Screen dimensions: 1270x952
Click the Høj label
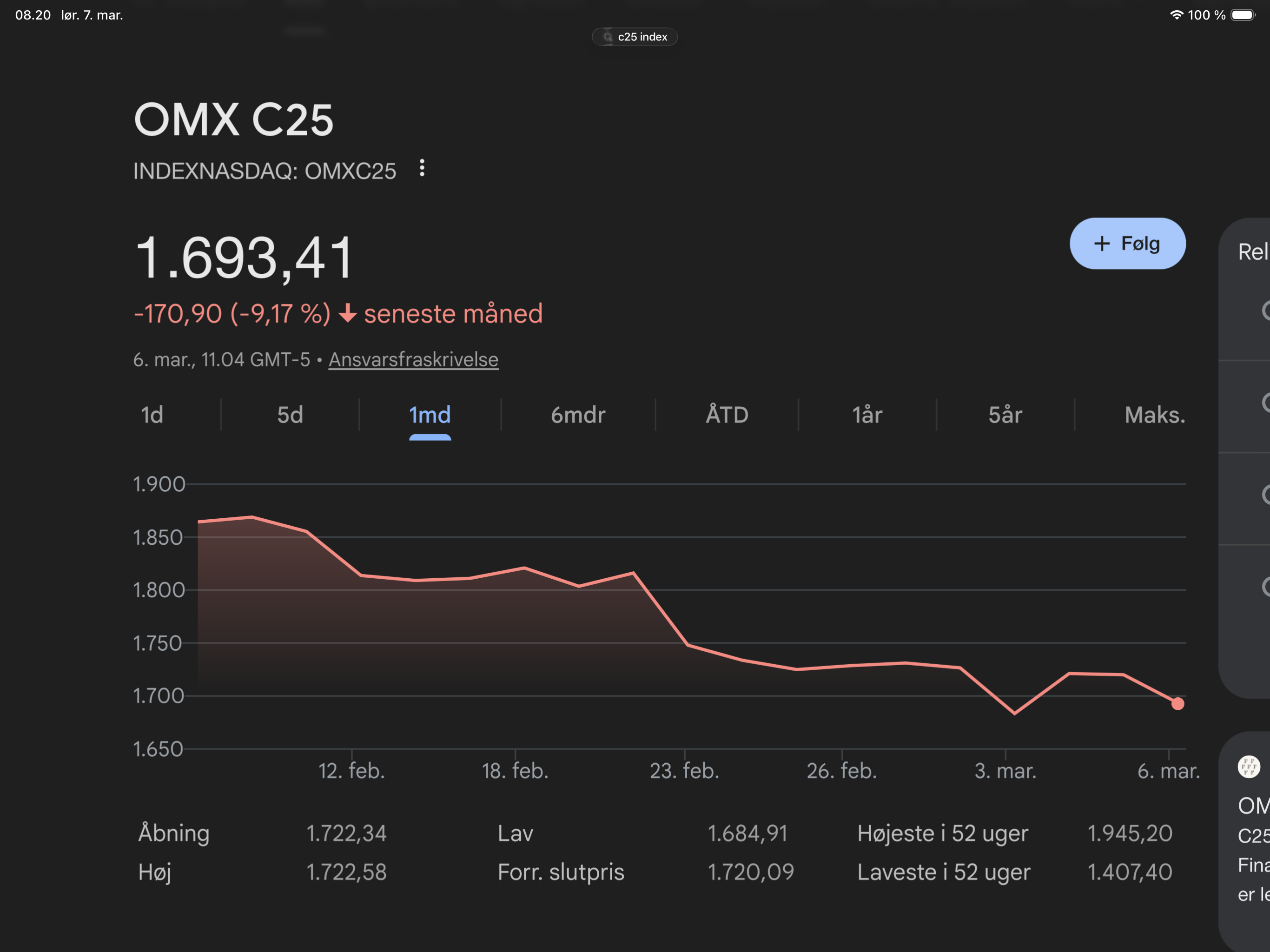click(x=155, y=872)
